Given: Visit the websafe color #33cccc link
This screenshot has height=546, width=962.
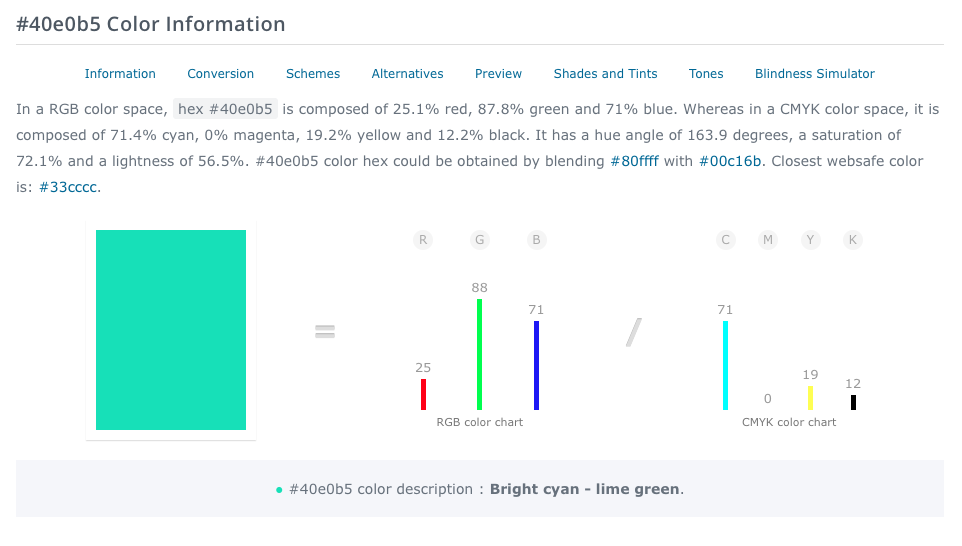Looking at the screenshot, I should pos(68,187).
